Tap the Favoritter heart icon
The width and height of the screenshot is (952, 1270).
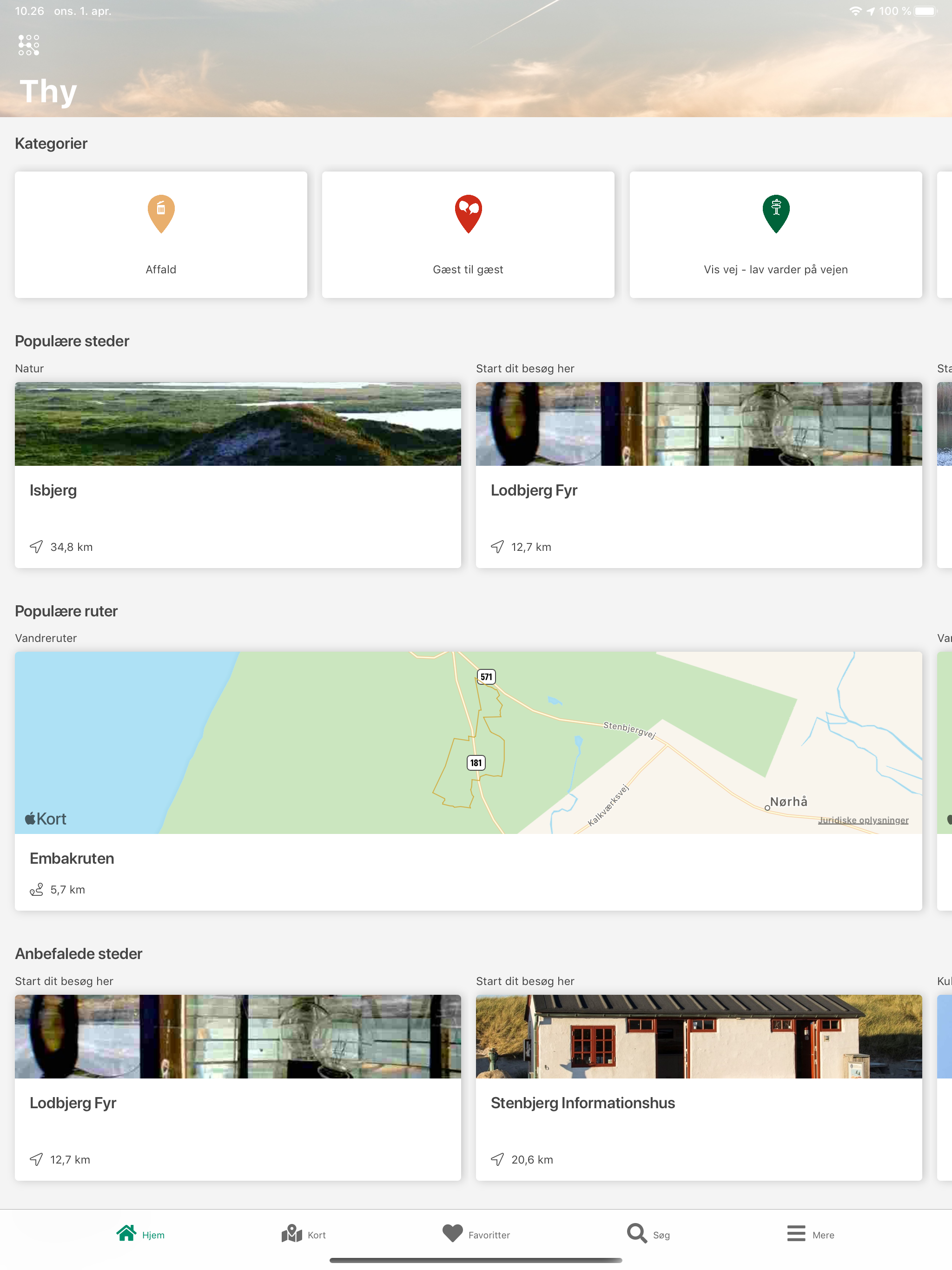[x=452, y=1233]
